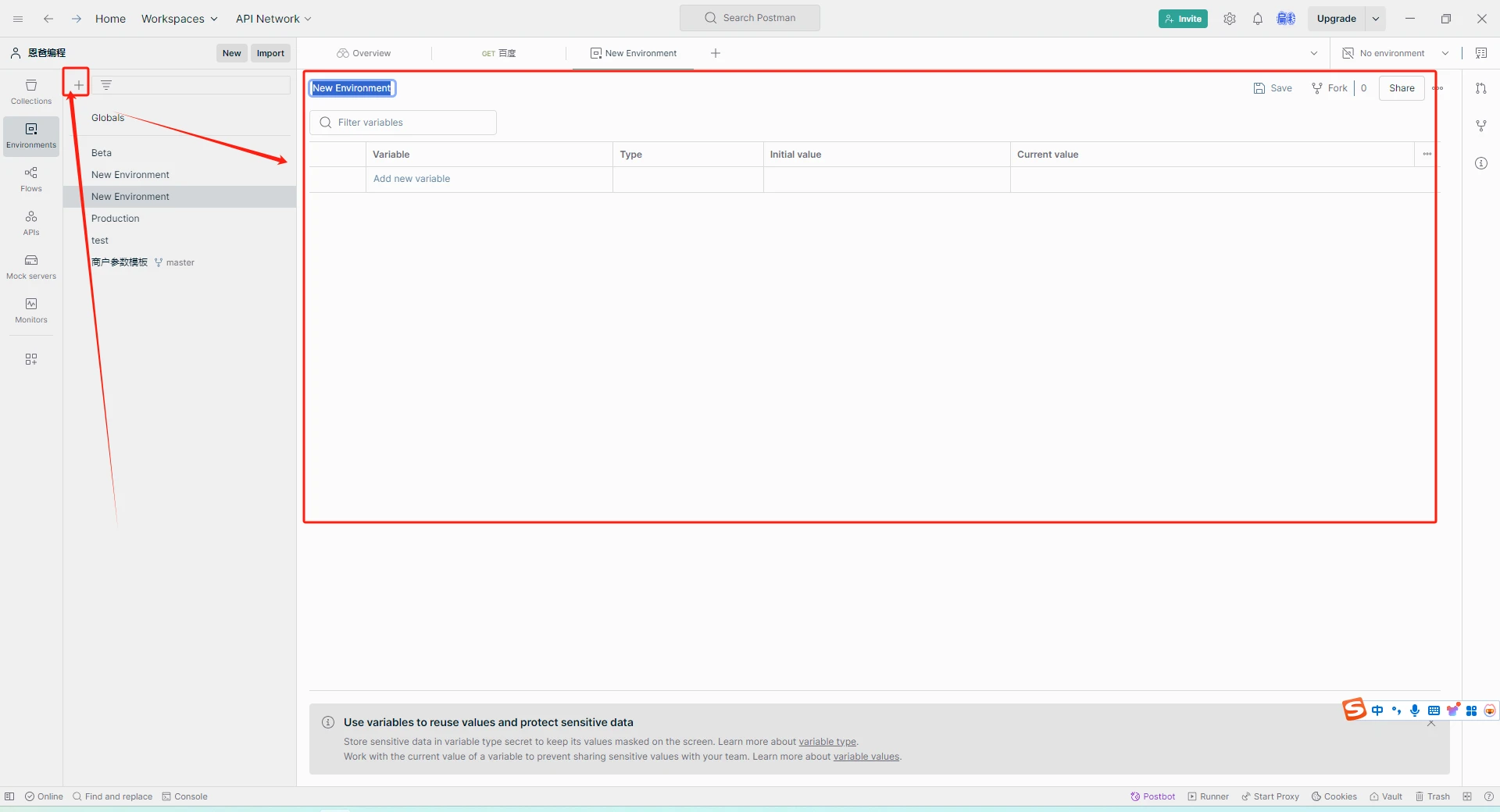
Task: Click the Filter variables search field
Action: tap(403, 123)
